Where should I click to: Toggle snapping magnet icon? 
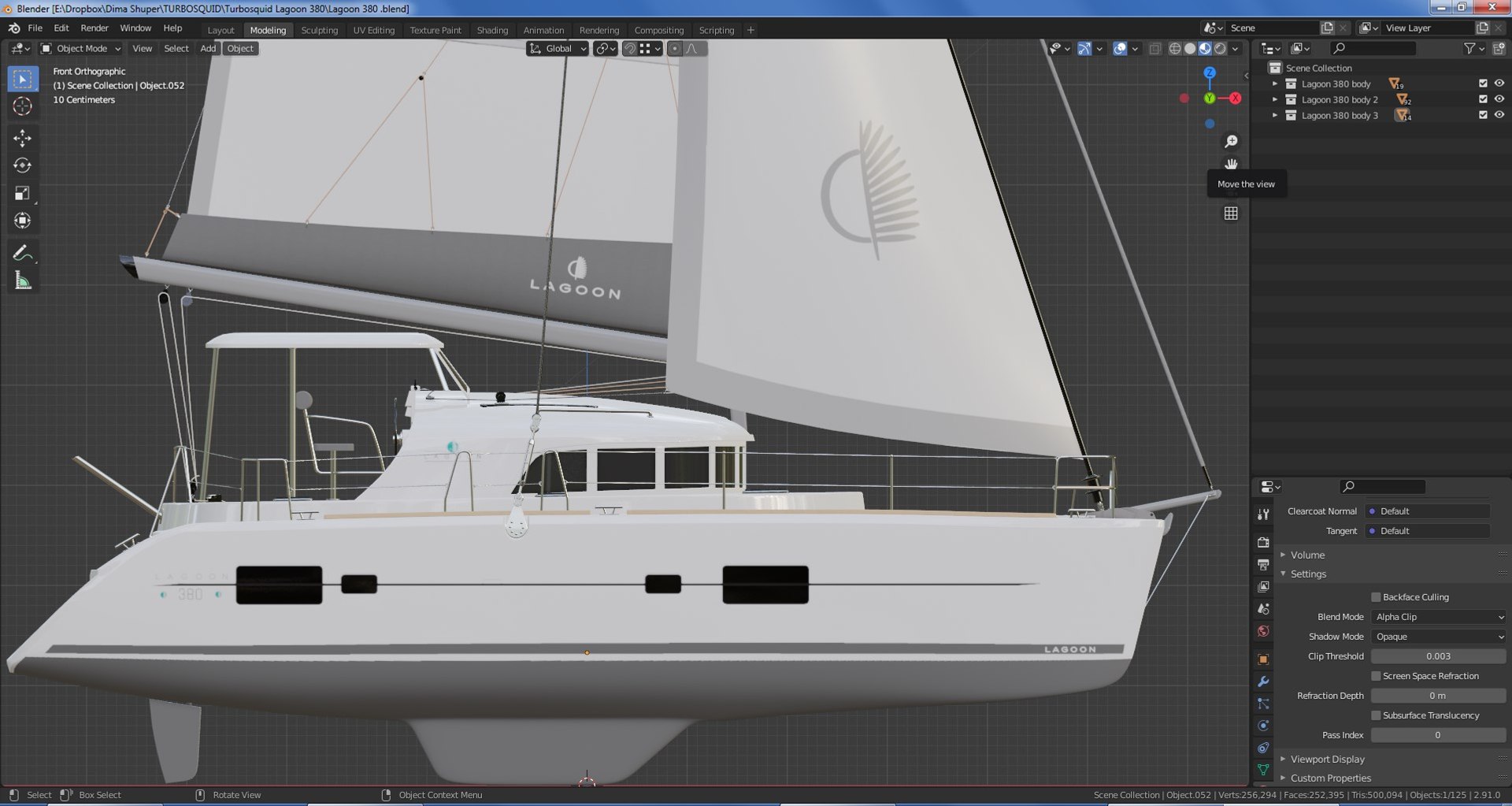(629, 49)
